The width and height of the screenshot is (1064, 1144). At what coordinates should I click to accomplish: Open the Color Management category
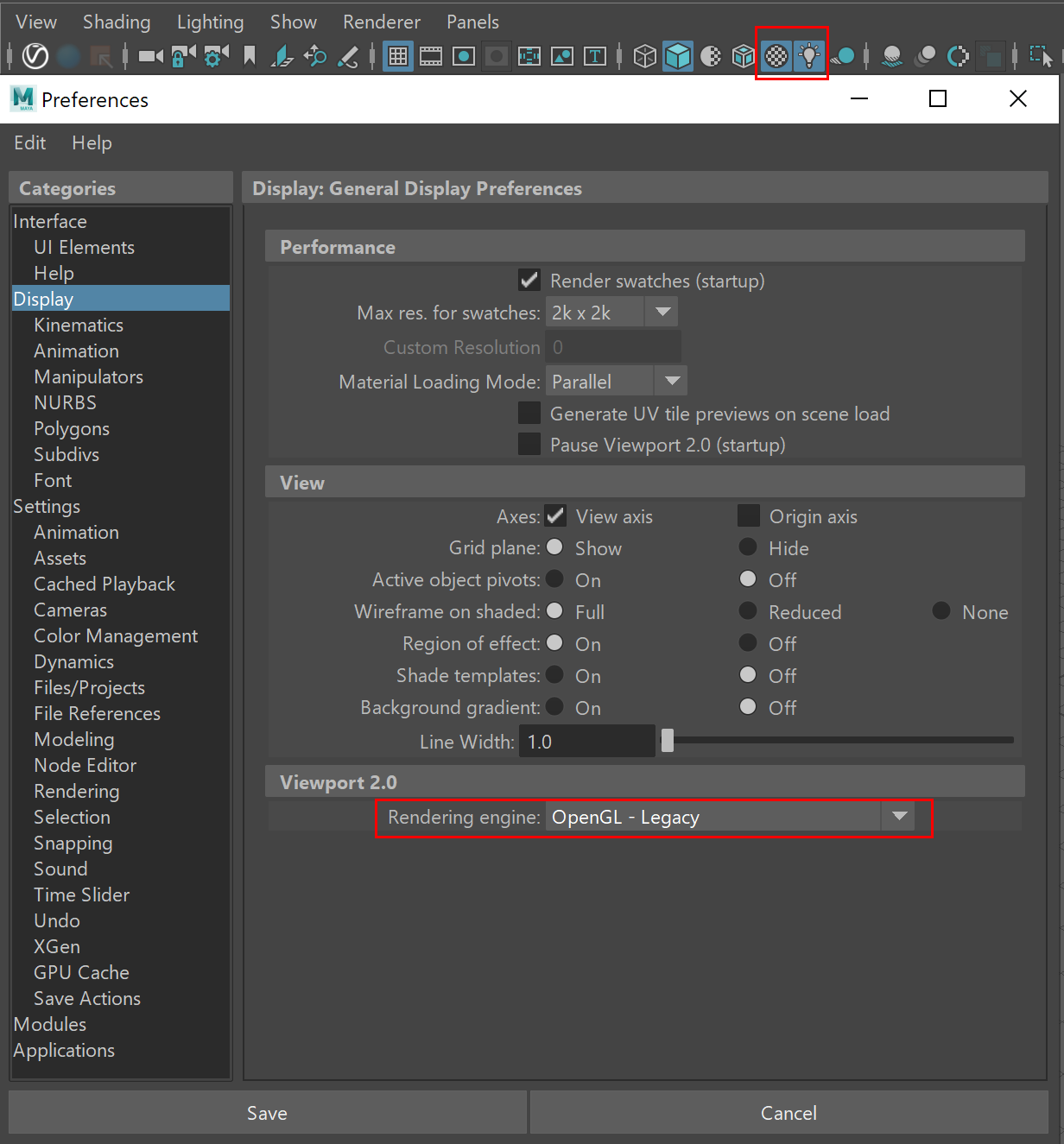click(121, 635)
